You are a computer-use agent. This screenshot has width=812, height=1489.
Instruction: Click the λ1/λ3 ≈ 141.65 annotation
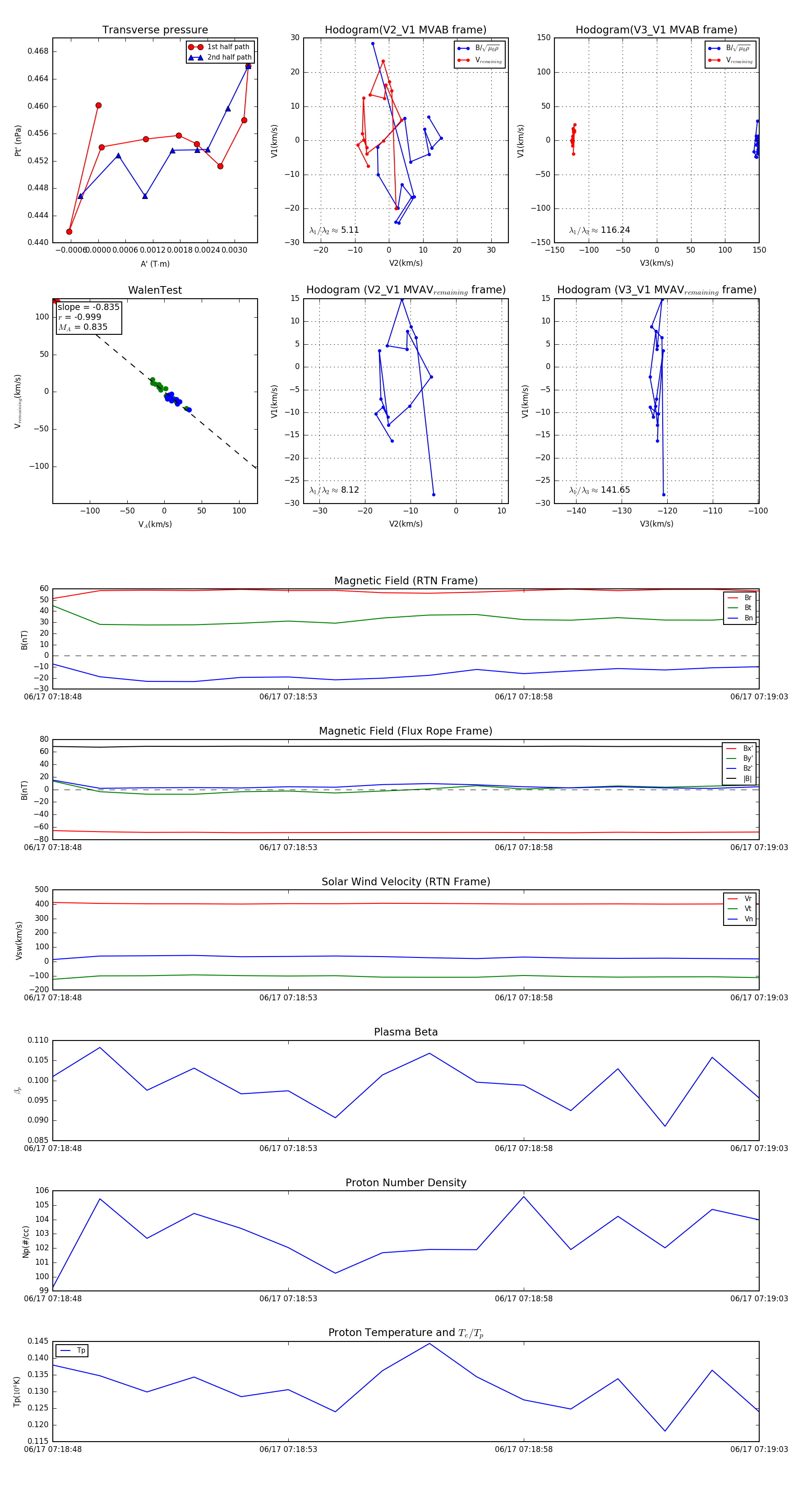(x=600, y=490)
